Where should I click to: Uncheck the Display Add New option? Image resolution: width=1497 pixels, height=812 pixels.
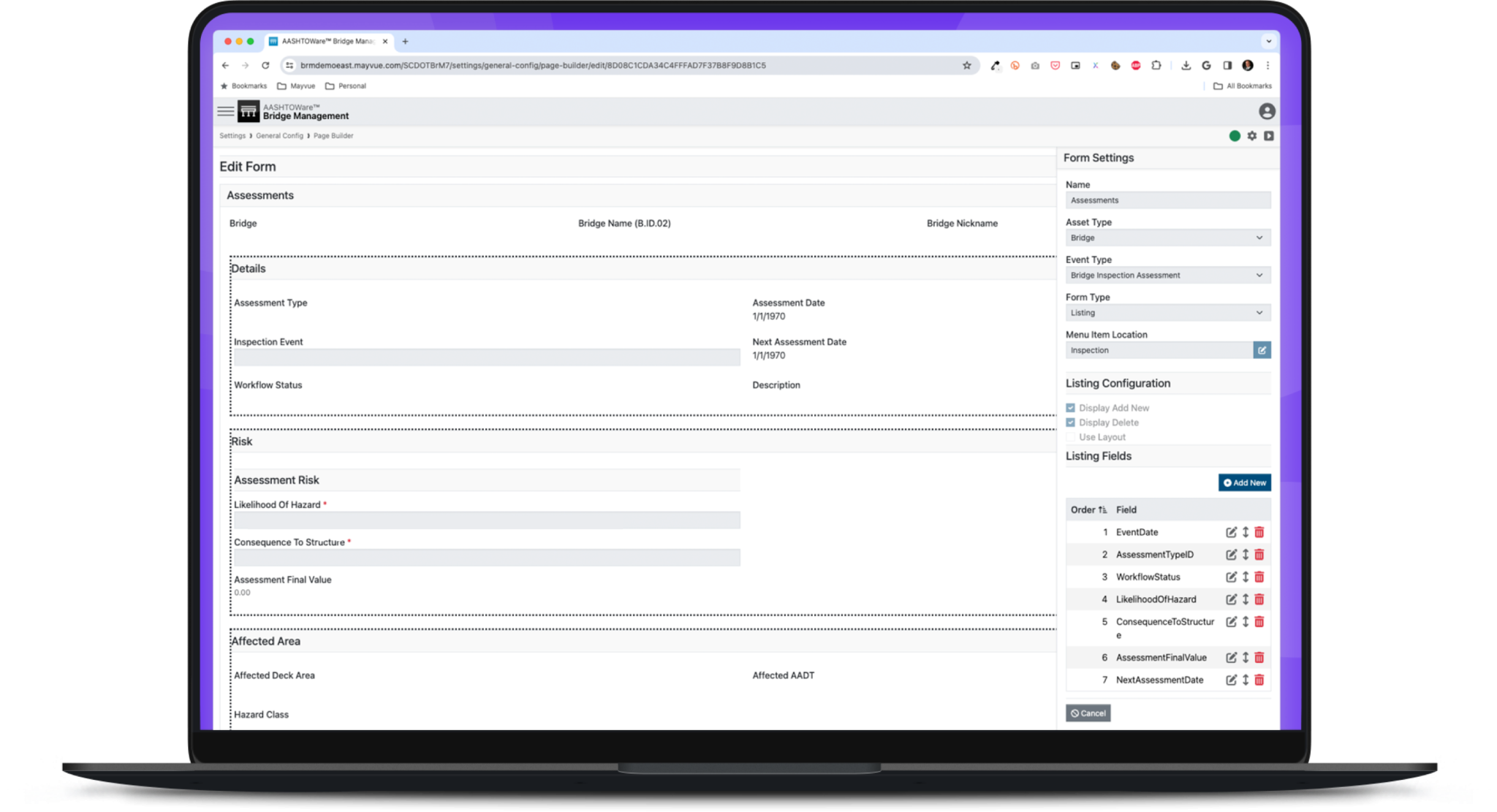[x=1071, y=407]
